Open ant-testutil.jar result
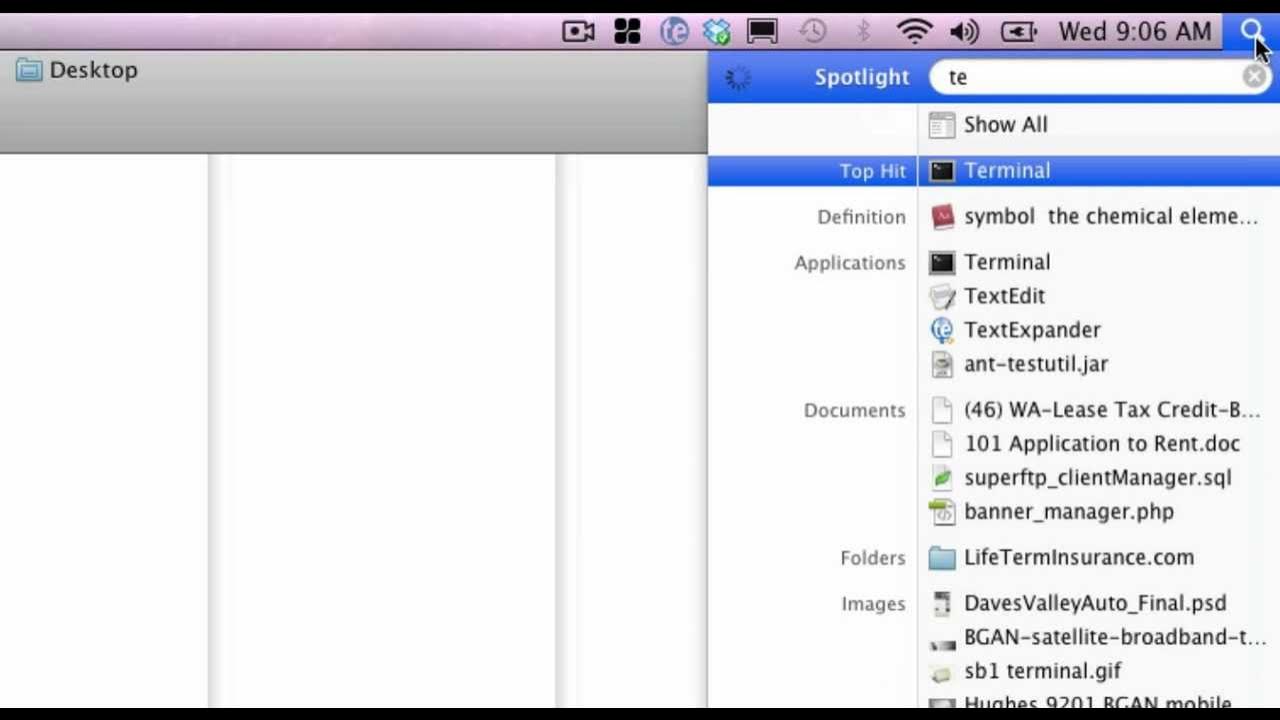 [1036, 364]
